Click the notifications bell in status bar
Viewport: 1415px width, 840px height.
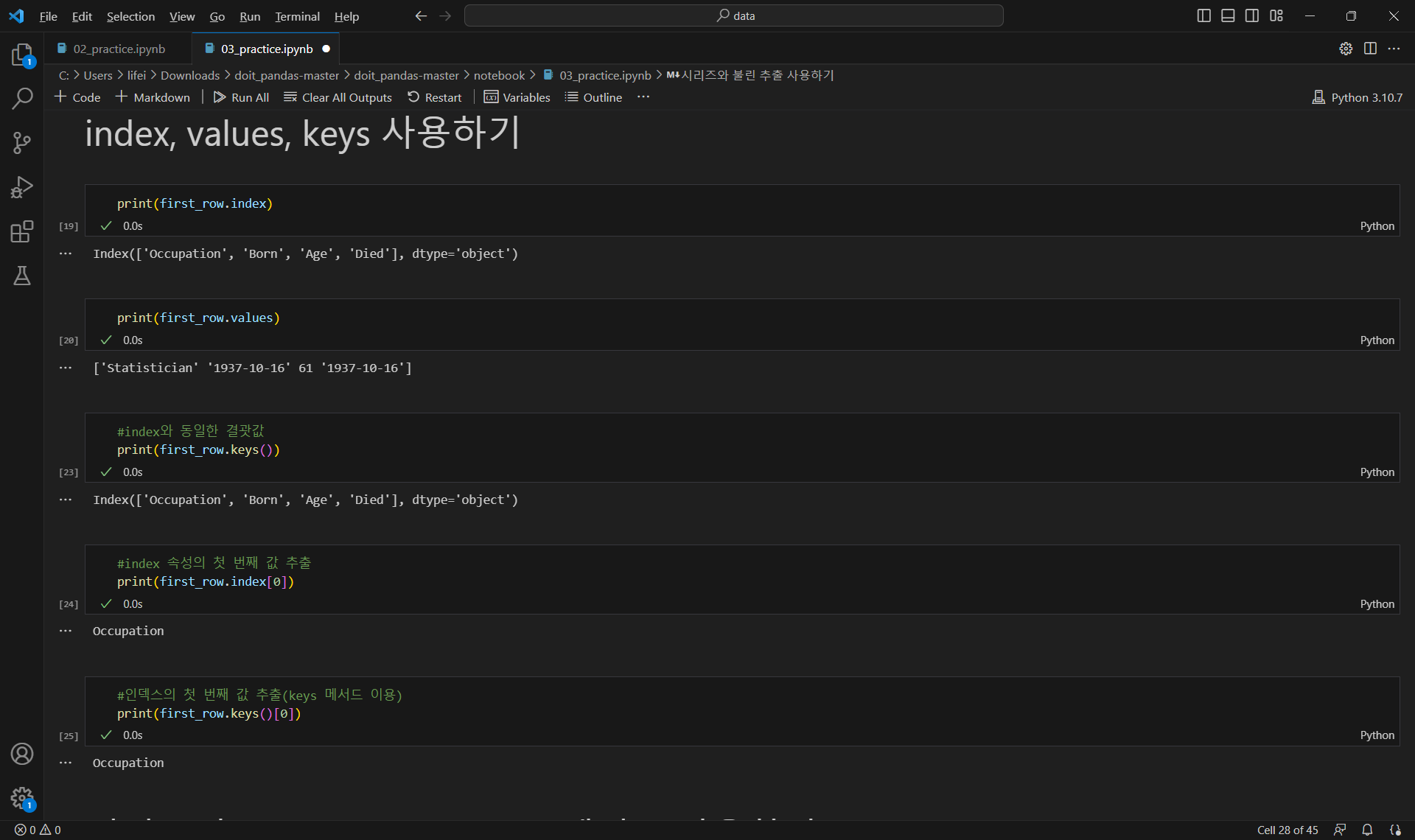(x=1367, y=830)
